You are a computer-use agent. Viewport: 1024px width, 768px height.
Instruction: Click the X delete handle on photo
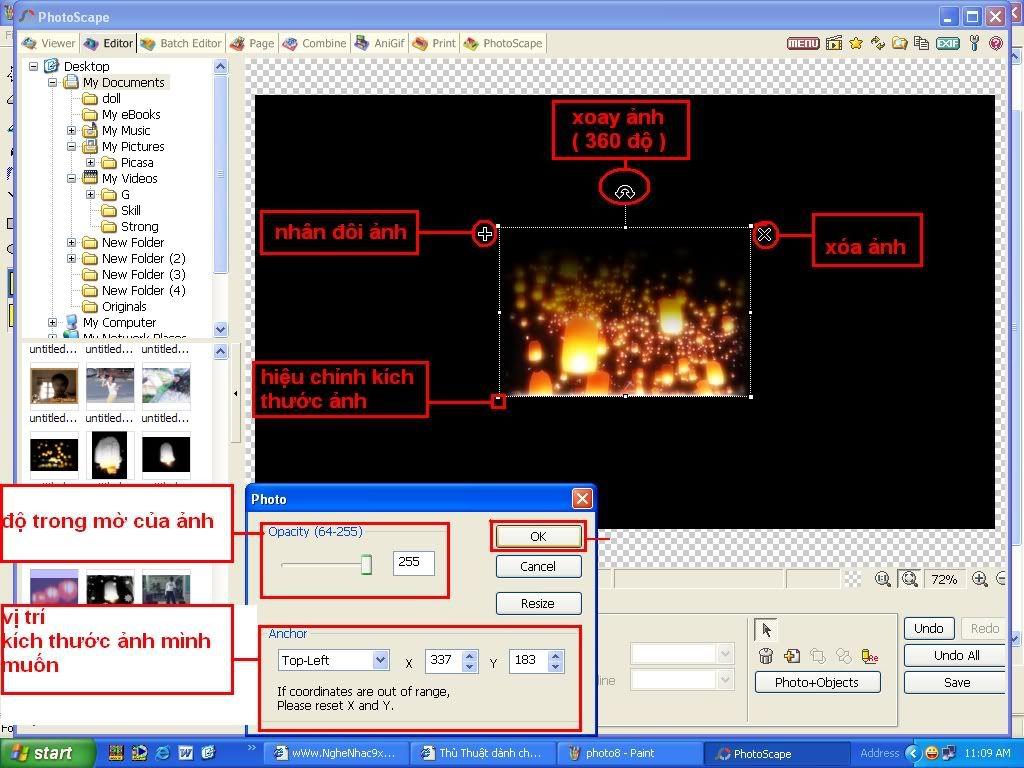pyautogui.click(x=765, y=235)
